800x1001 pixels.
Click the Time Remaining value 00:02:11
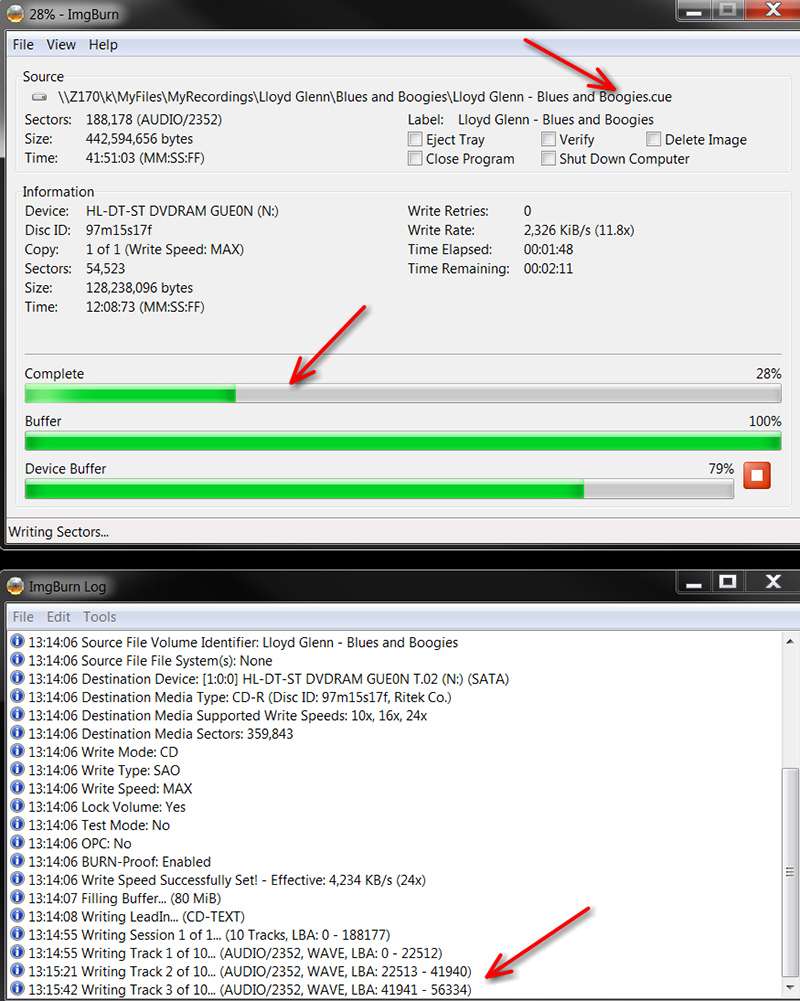click(548, 268)
